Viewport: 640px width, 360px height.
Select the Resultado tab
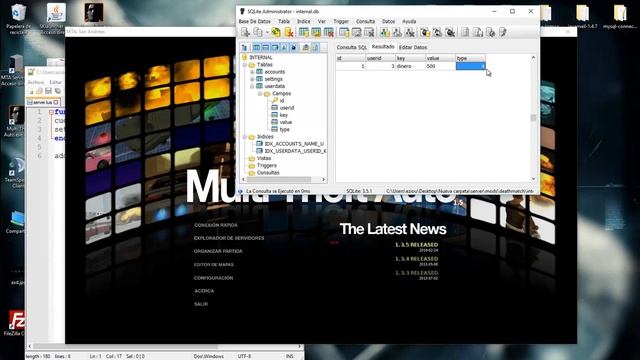pyautogui.click(x=383, y=47)
